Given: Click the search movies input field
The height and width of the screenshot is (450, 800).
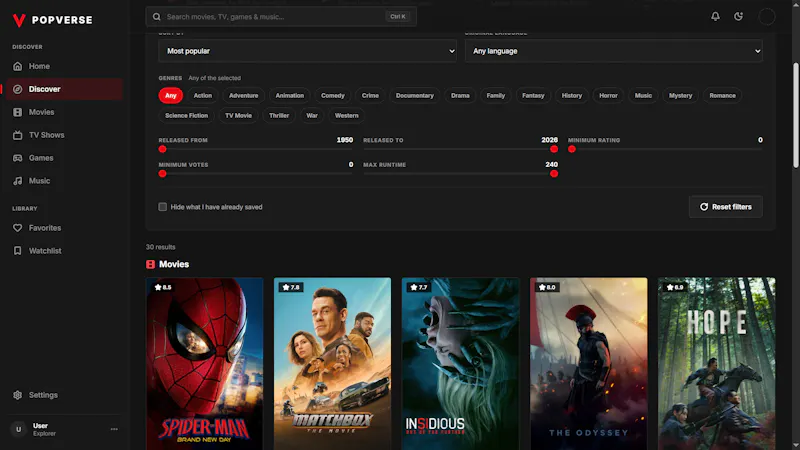Looking at the screenshot, I should 281,17.
